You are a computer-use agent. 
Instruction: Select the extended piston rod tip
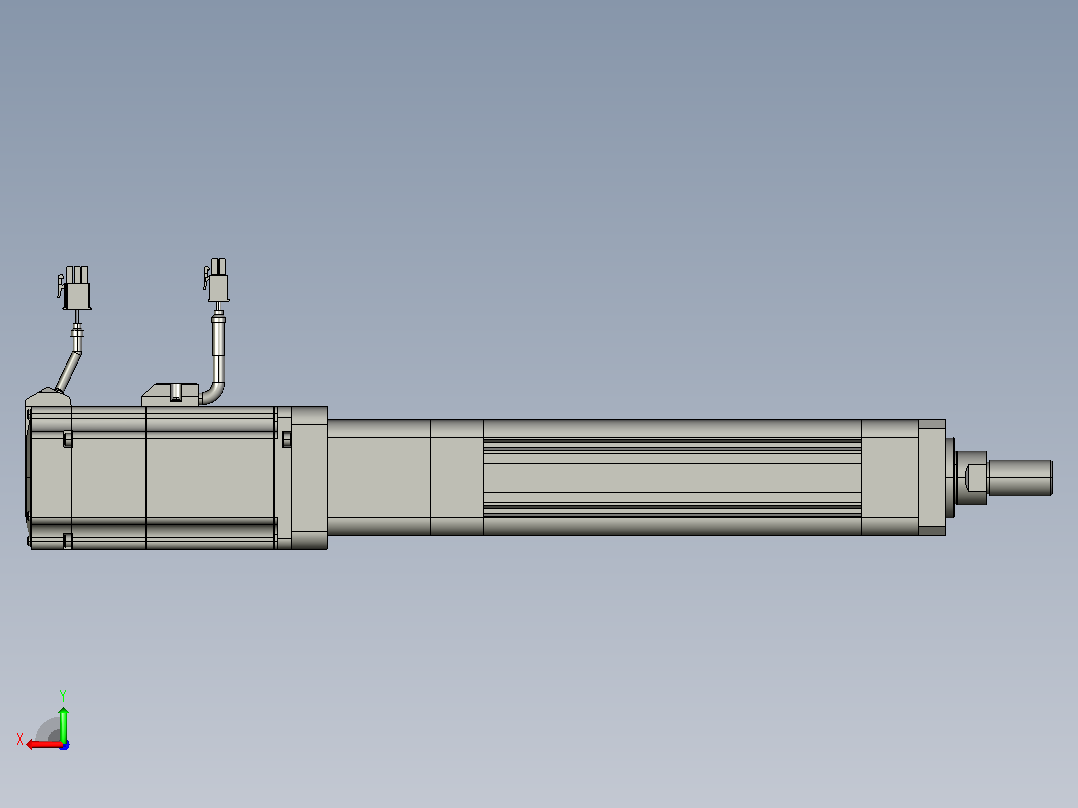pos(1020,477)
